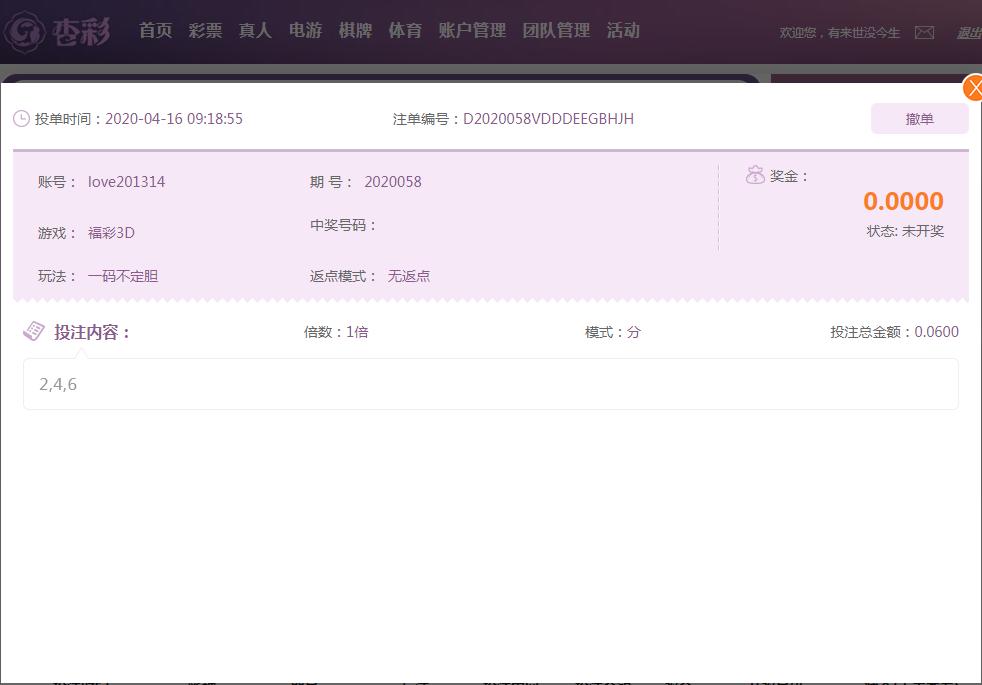Click the status text 未开奖
The width and height of the screenshot is (982, 685).
click(923, 231)
